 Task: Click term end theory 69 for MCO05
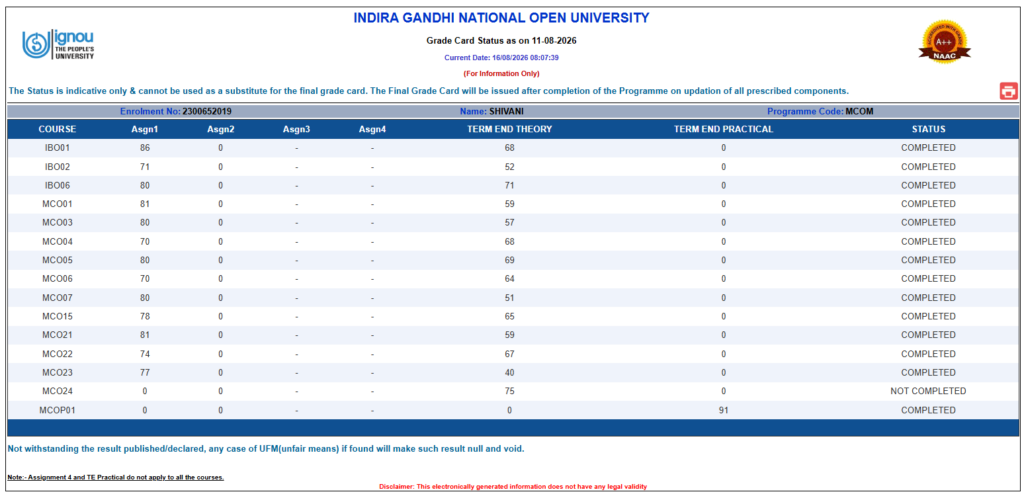coord(509,260)
